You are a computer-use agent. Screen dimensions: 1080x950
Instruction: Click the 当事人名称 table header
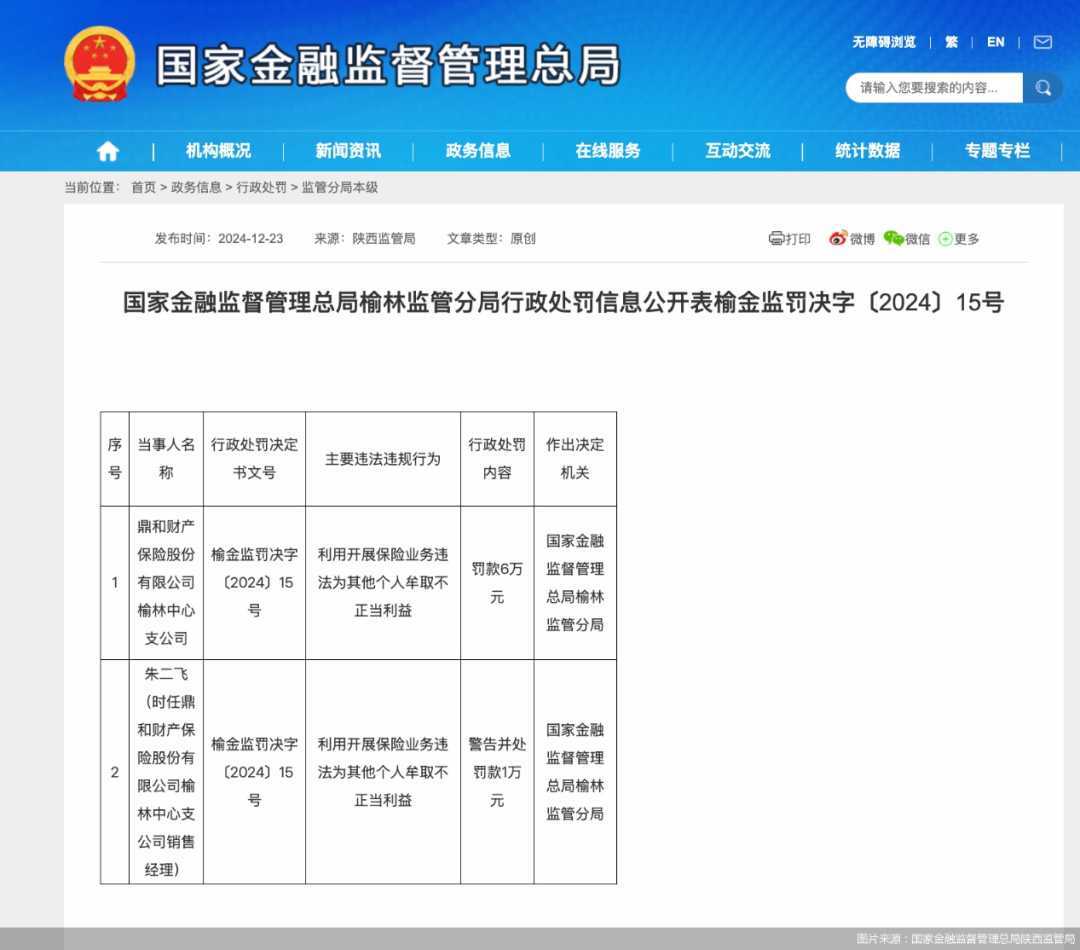click(x=166, y=459)
